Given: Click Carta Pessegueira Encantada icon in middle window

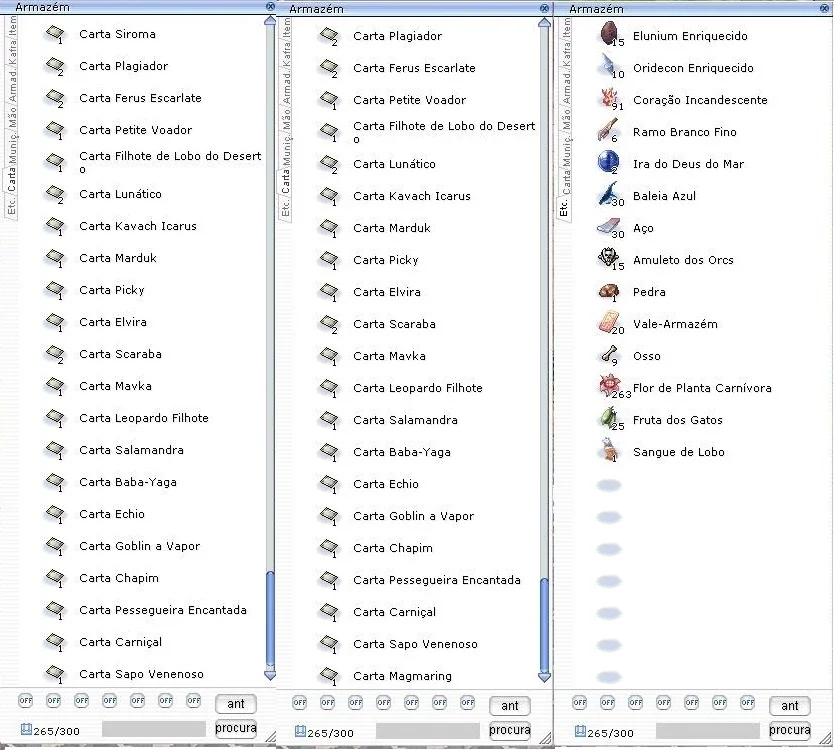Looking at the screenshot, I should [x=329, y=580].
